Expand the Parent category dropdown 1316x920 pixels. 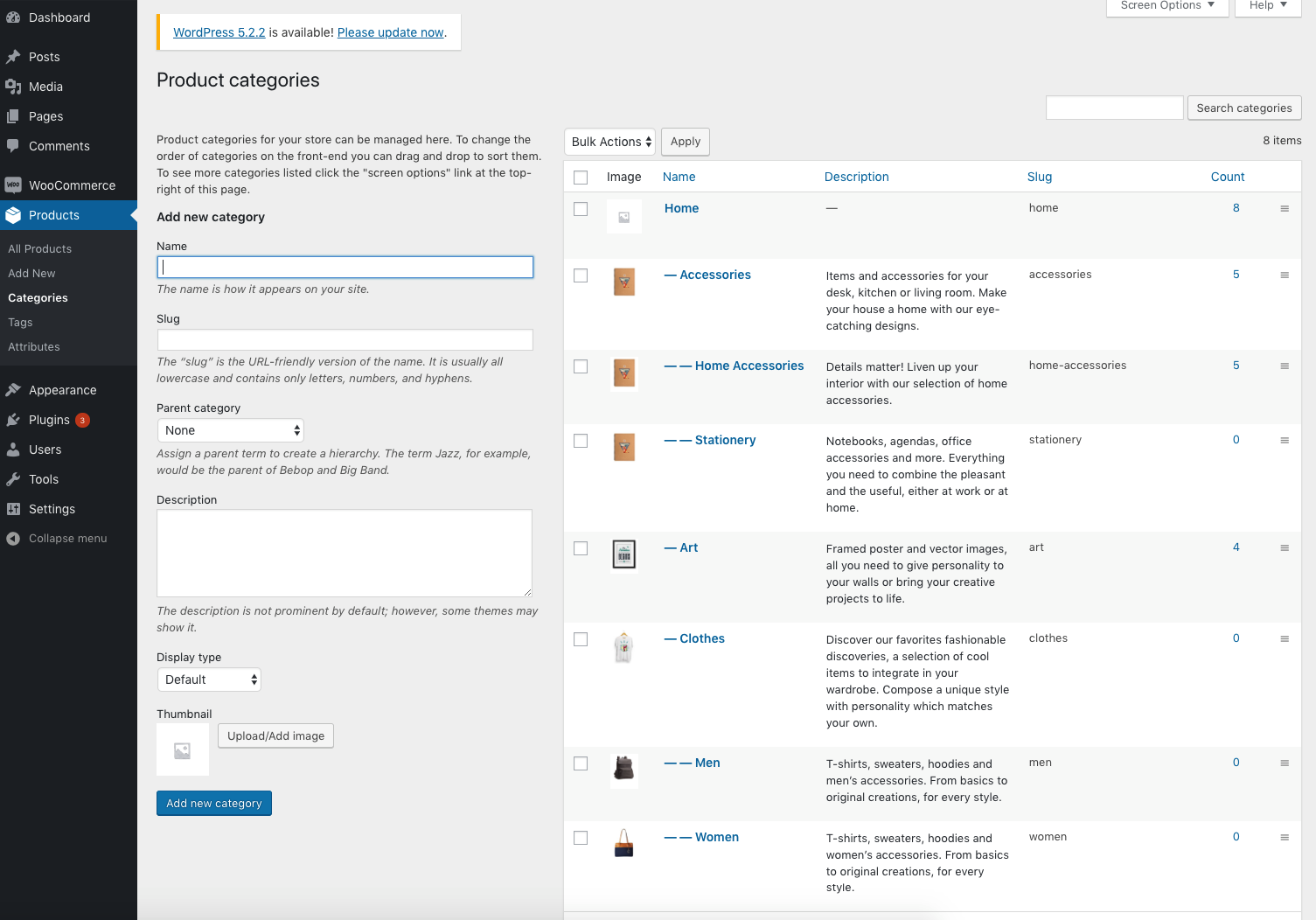pyautogui.click(x=231, y=430)
